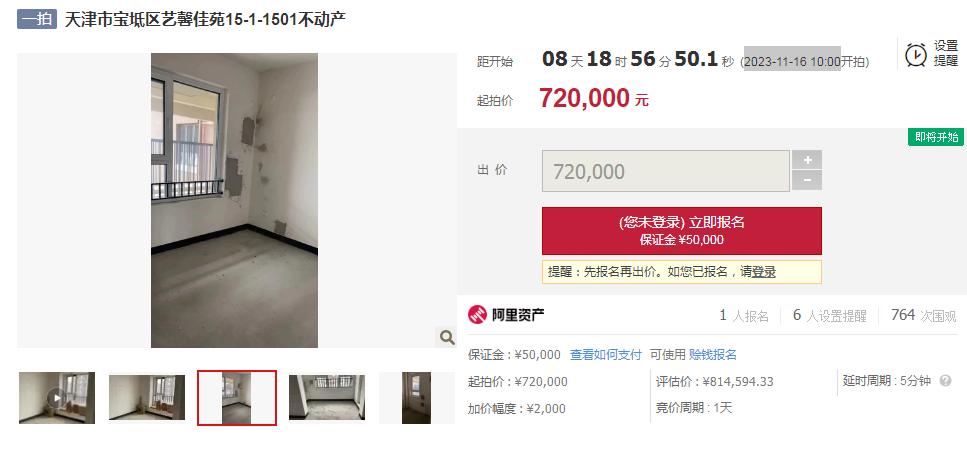
Task: Click the 阿里资产 logo icon
Action: [x=477, y=315]
